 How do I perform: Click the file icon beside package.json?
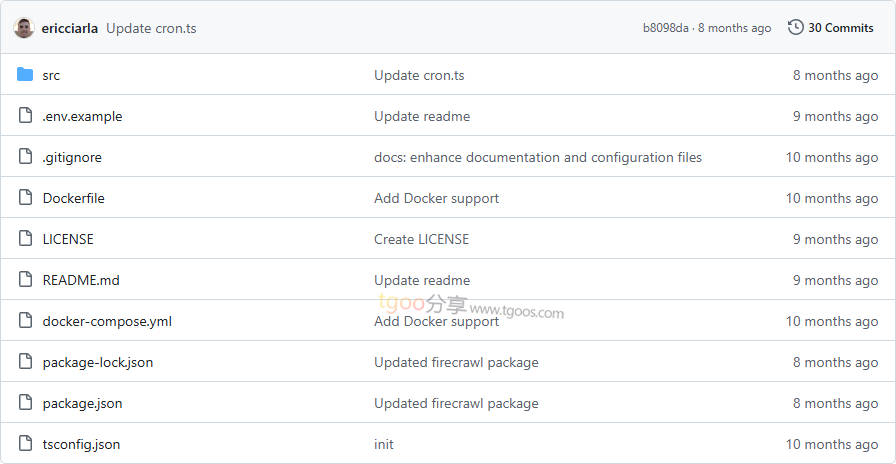point(25,403)
